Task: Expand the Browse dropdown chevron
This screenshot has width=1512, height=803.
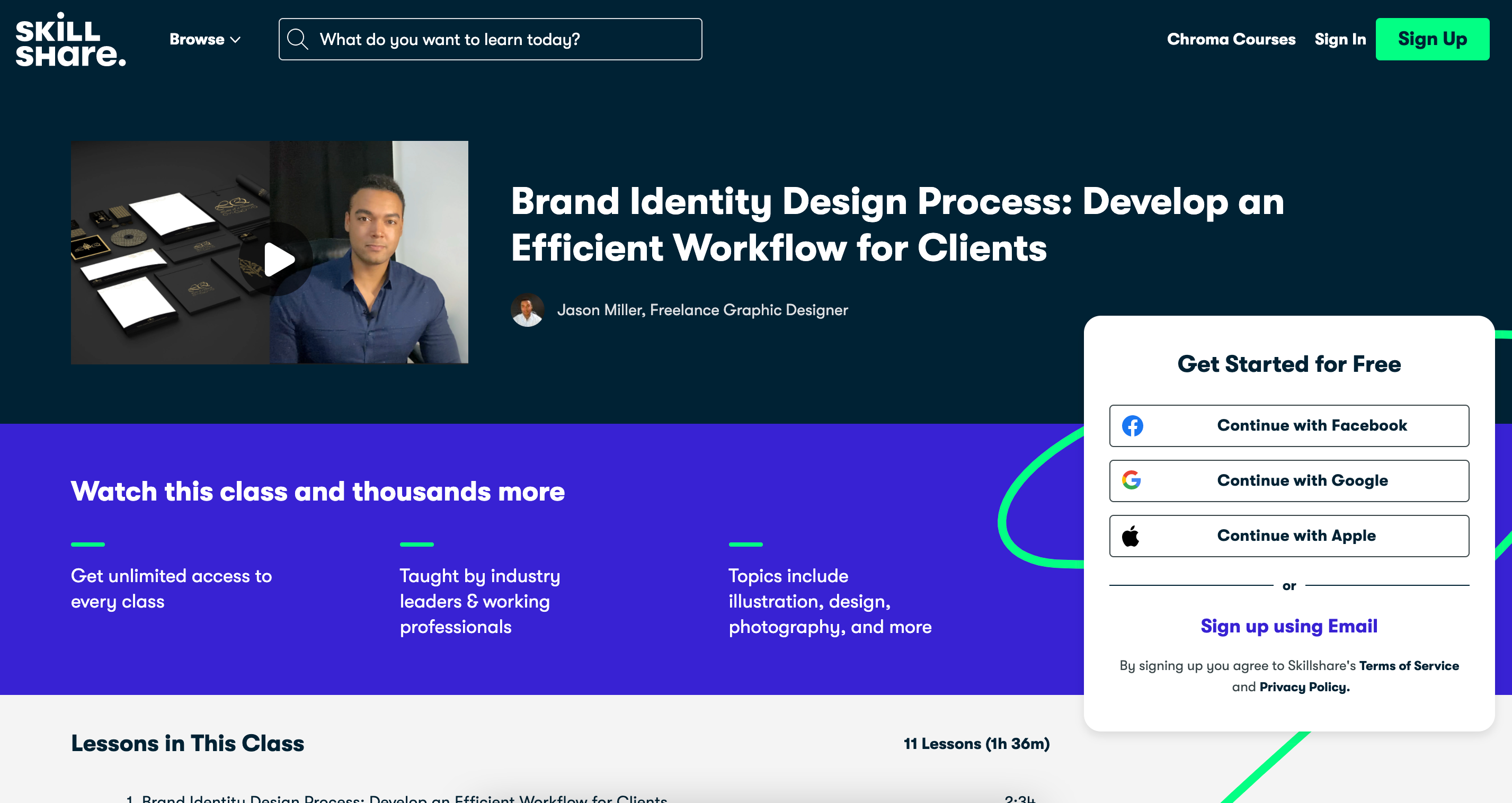Action: point(235,40)
